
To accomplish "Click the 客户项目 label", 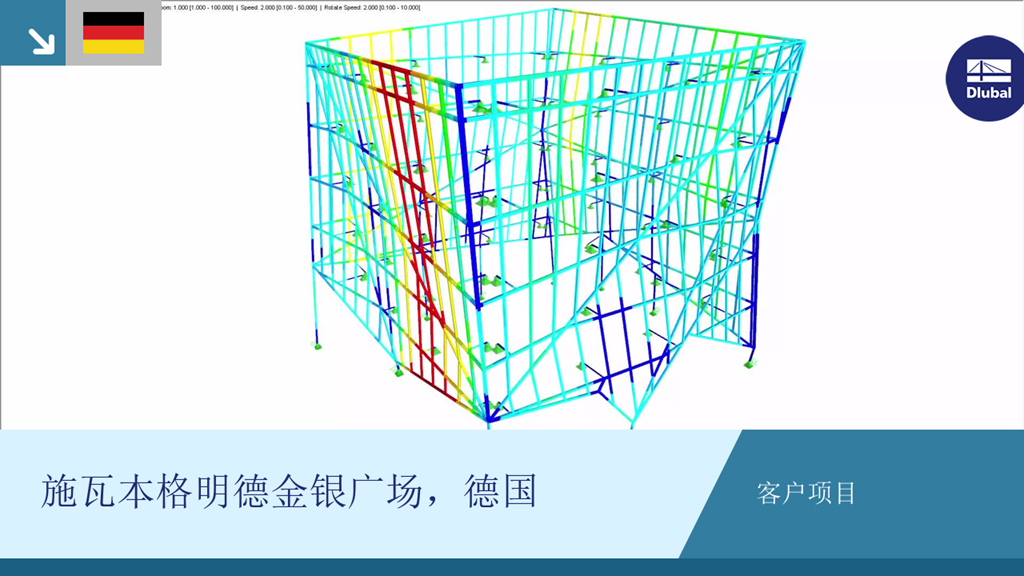I will point(806,493).
